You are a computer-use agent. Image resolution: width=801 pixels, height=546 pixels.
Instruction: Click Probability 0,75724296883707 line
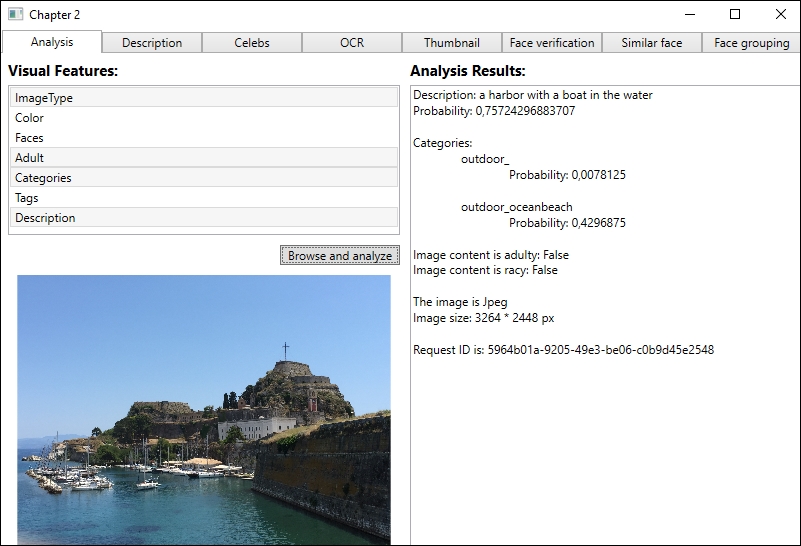click(494, 111)
